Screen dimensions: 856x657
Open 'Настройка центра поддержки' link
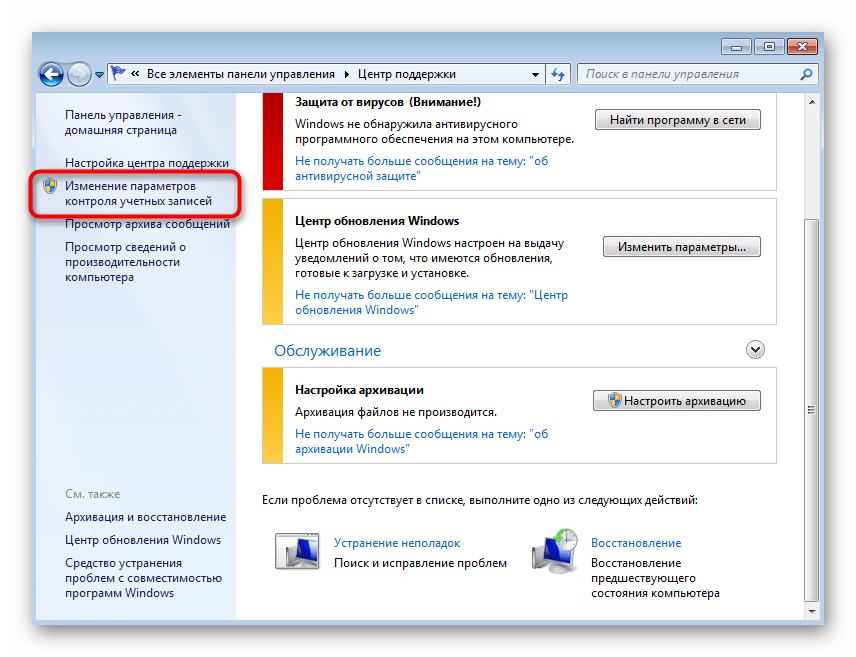pos(147,163)
